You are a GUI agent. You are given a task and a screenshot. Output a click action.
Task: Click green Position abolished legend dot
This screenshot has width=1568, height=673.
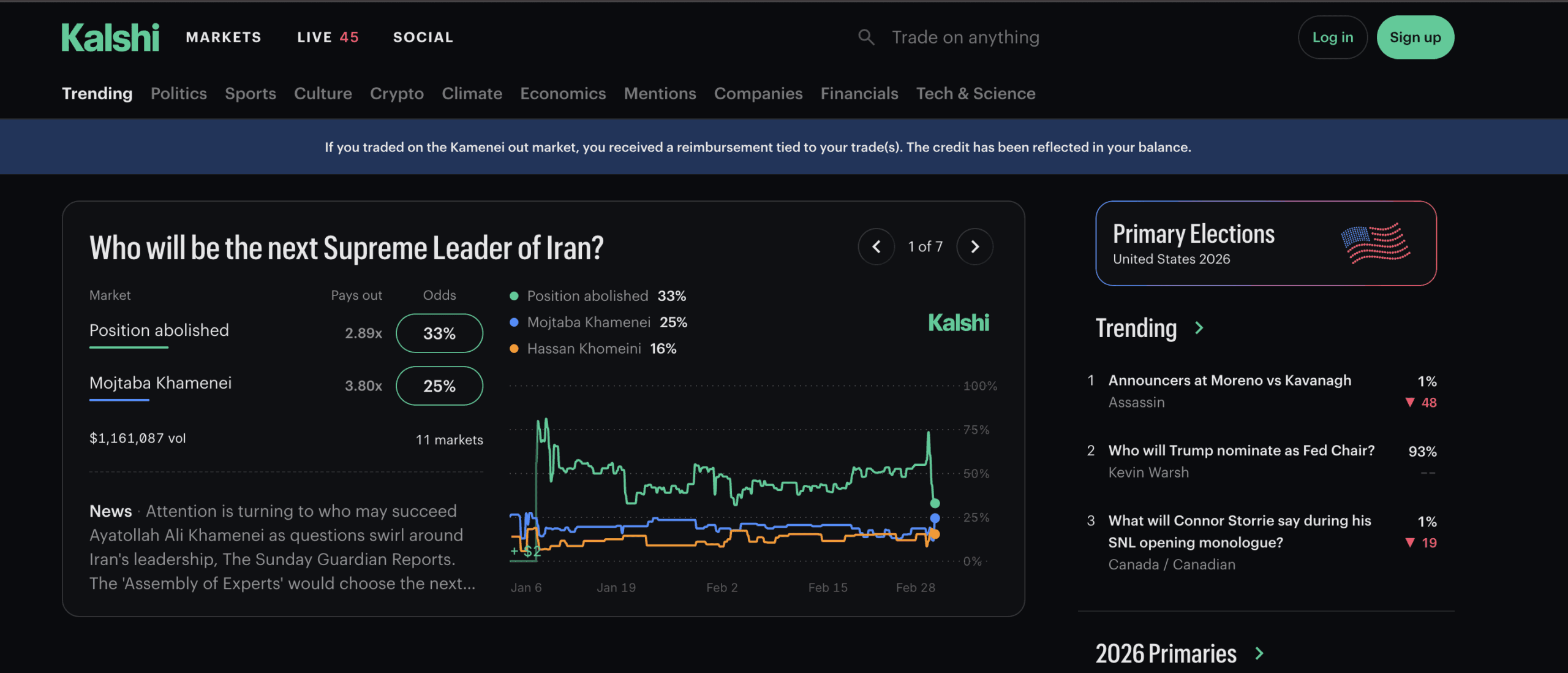click(x=514, y=296)
